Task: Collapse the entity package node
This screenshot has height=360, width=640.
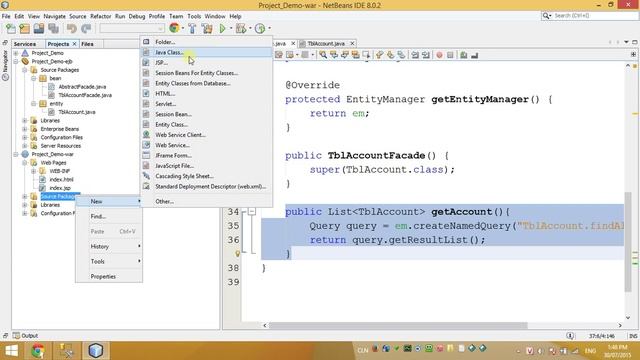Action: (33, 104)
